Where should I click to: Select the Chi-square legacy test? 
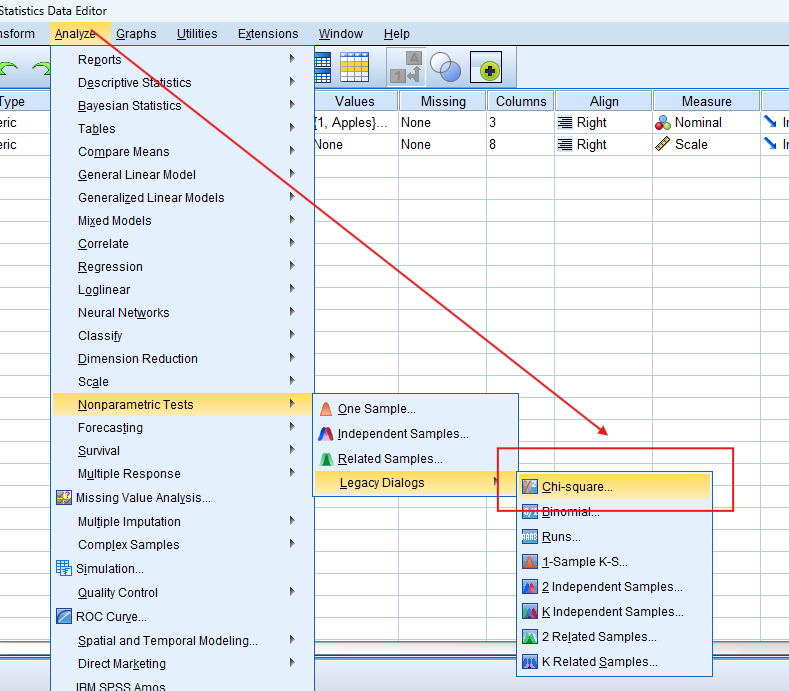[577, 487]
